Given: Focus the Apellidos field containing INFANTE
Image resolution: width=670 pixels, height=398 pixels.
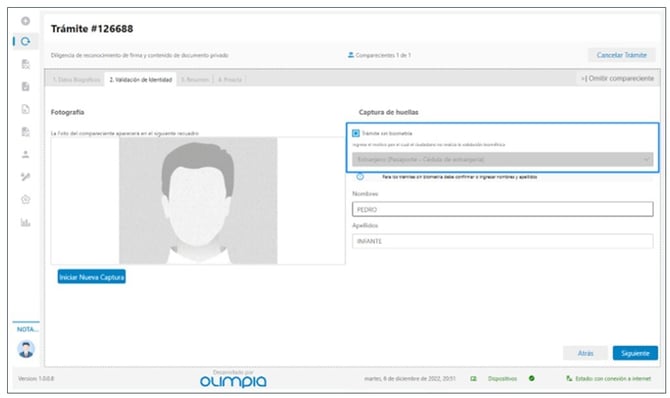Looking at the screenshot, I should tap(502, 241).
